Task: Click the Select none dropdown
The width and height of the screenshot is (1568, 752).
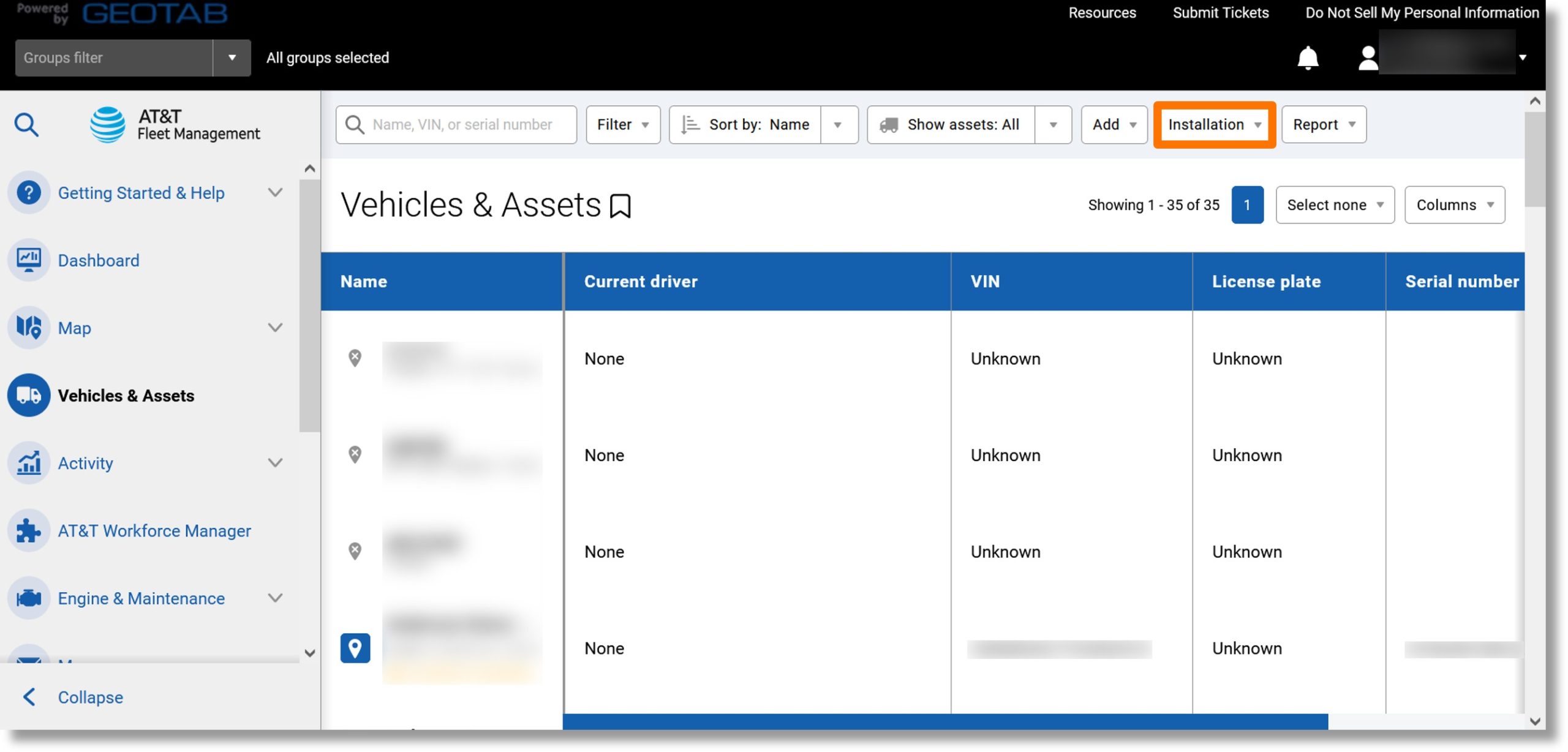Action: pos(1335,205)
